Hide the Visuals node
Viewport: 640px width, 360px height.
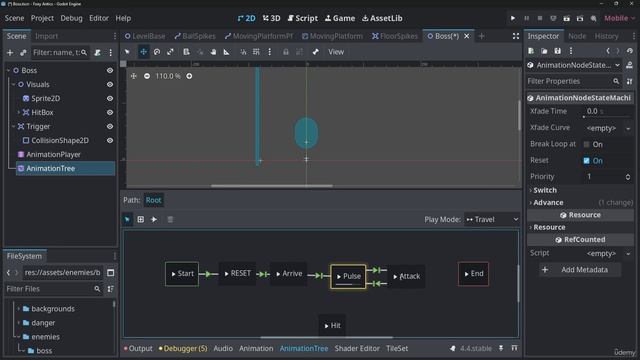(110, 84)
